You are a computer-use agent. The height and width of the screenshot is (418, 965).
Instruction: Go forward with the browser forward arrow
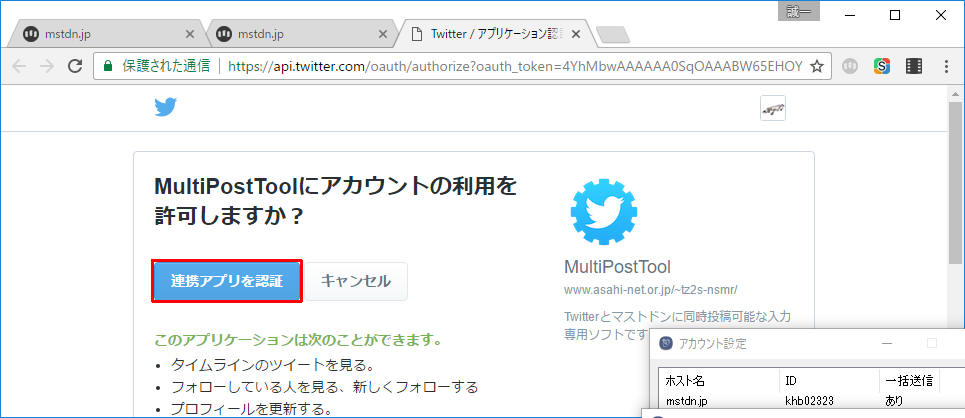pyautogui.click(x=47, y=66)
